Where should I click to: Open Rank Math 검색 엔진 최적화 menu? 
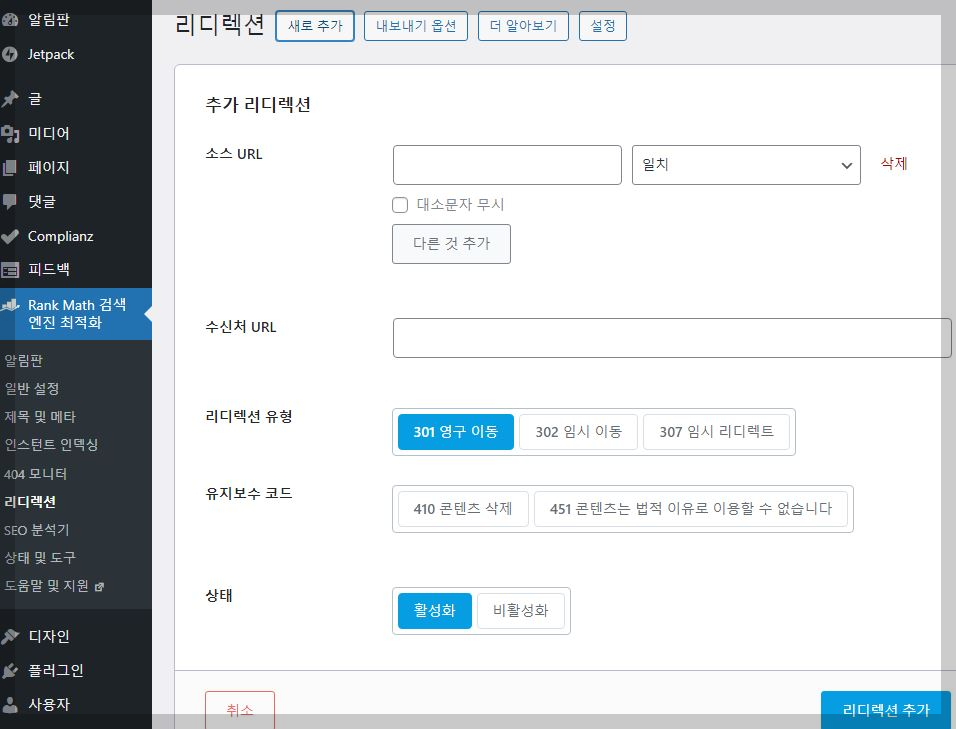76,314
